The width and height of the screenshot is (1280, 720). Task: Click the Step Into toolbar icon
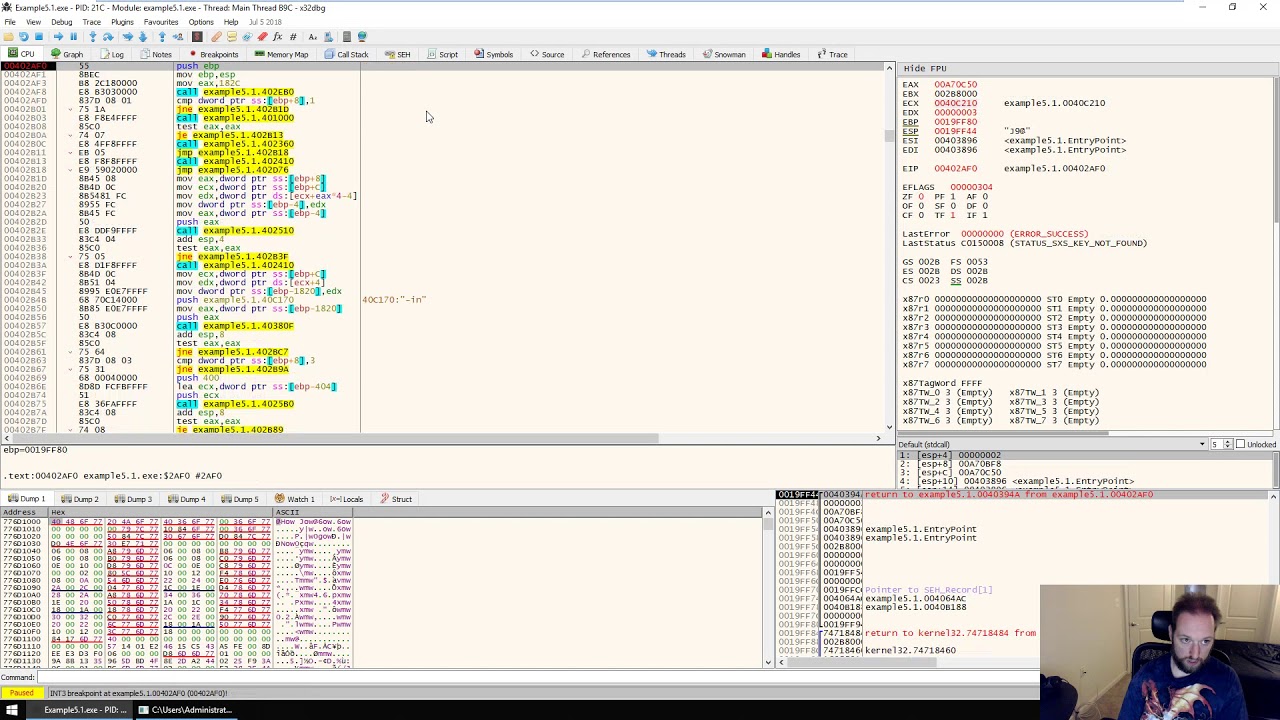point(93,36)
